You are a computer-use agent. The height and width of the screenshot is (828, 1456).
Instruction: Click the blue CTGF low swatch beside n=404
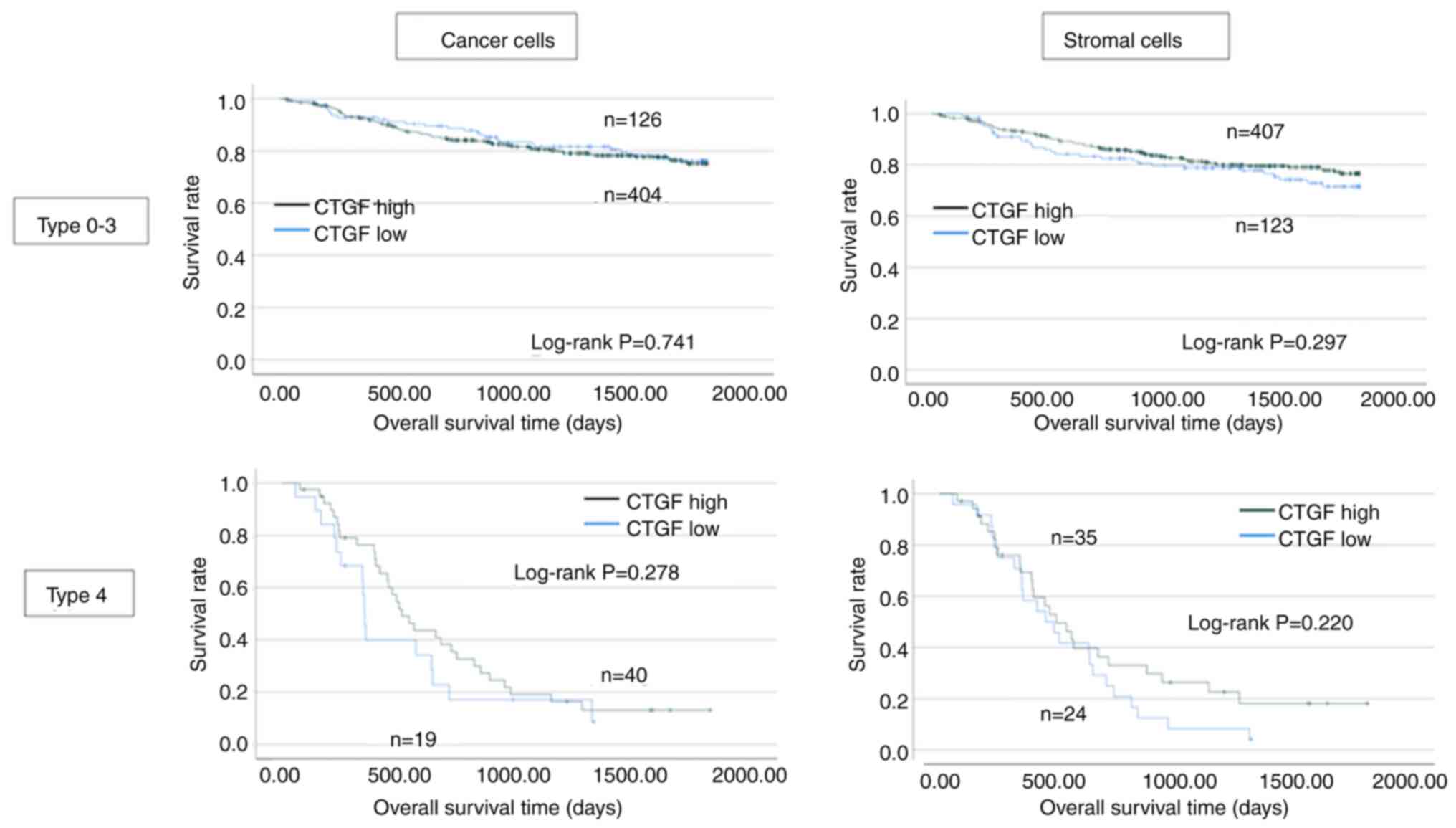(291, 231)
